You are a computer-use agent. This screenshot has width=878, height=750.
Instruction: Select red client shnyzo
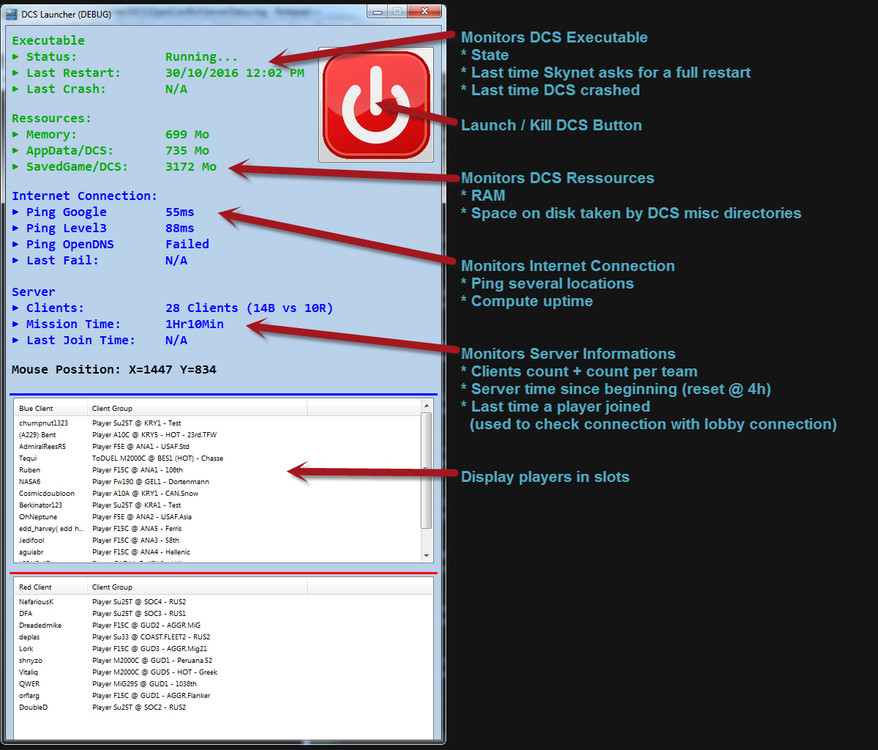tap(30, 661)
